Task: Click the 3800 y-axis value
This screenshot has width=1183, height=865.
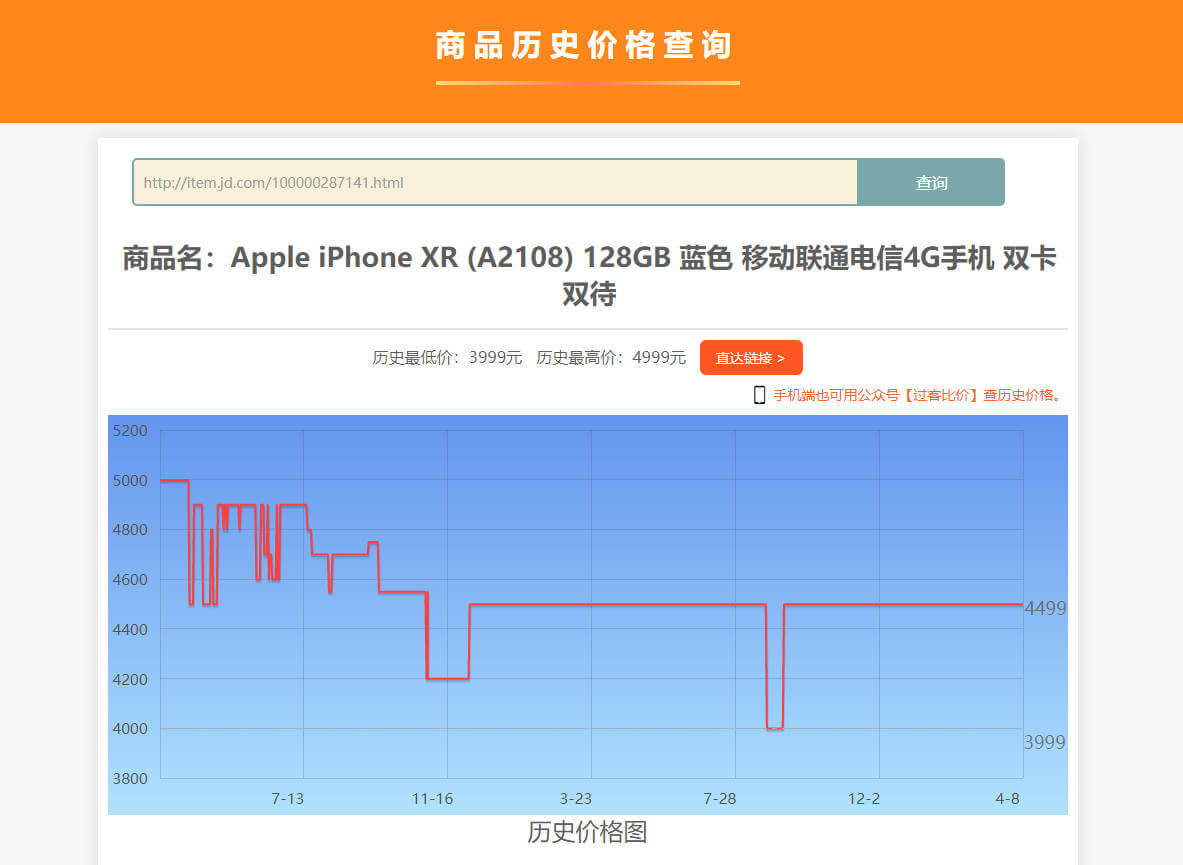Action: point(130,778)
